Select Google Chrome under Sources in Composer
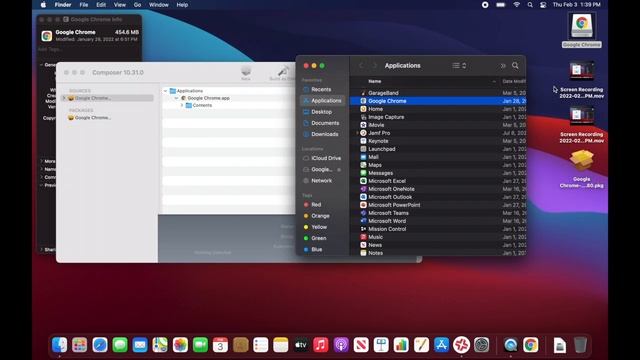 click(93, 98)
